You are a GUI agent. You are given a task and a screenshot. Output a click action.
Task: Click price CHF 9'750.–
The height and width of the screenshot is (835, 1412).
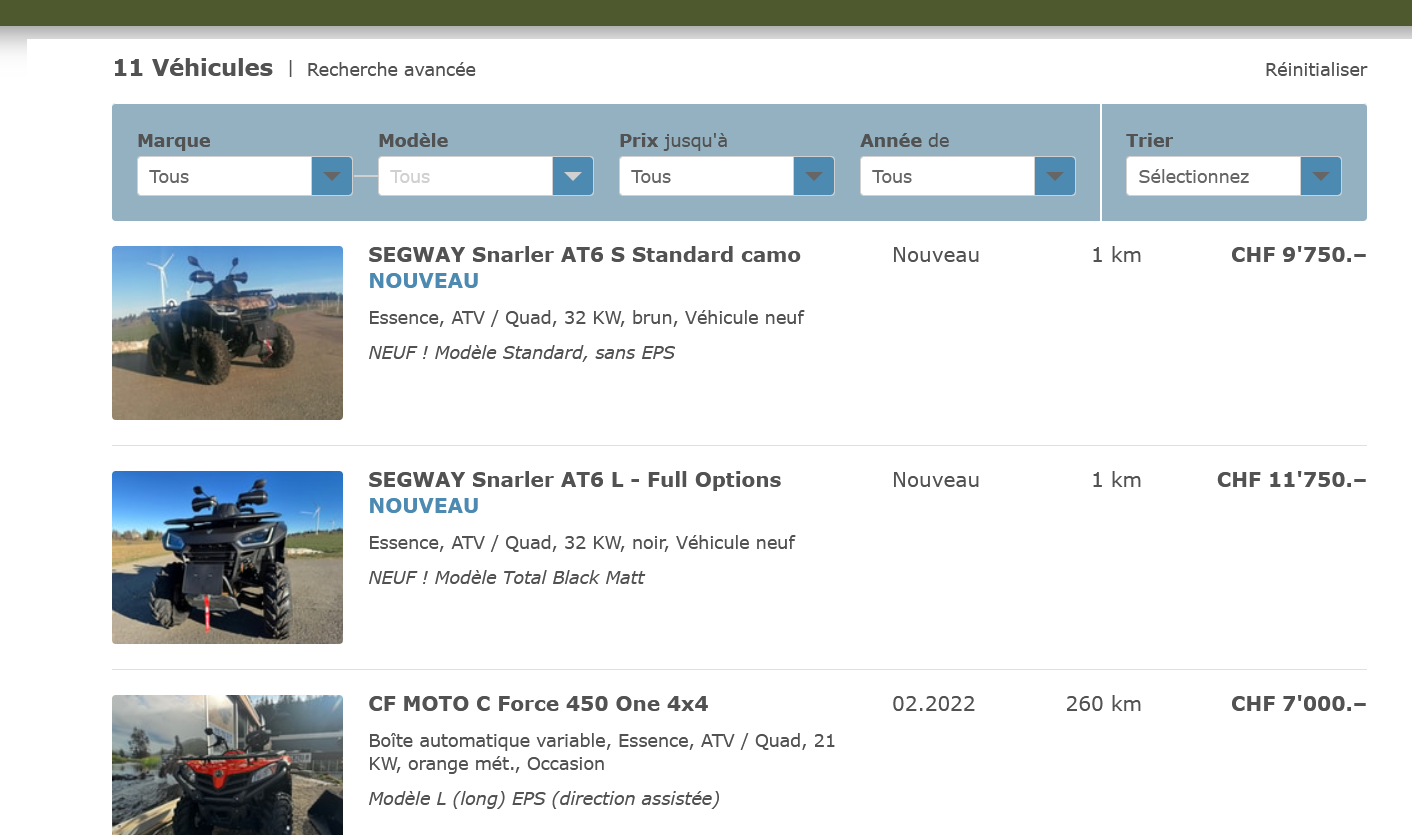tap(1298, 255)
